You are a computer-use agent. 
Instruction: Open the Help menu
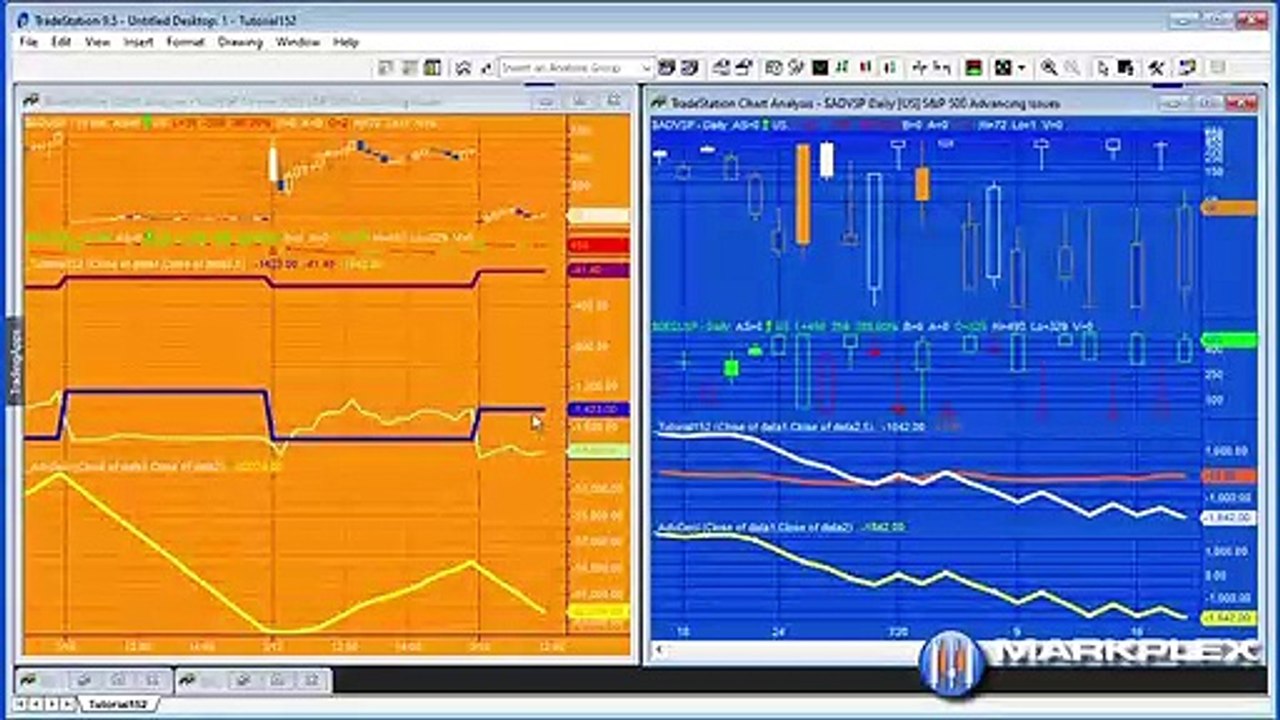point(345,42)
